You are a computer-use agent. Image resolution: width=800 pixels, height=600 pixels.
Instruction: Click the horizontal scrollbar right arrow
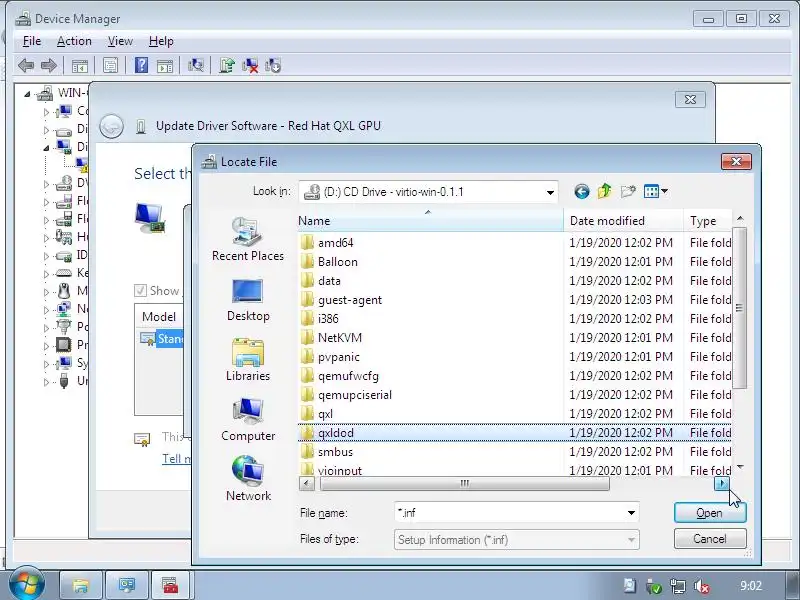point(721,483)
